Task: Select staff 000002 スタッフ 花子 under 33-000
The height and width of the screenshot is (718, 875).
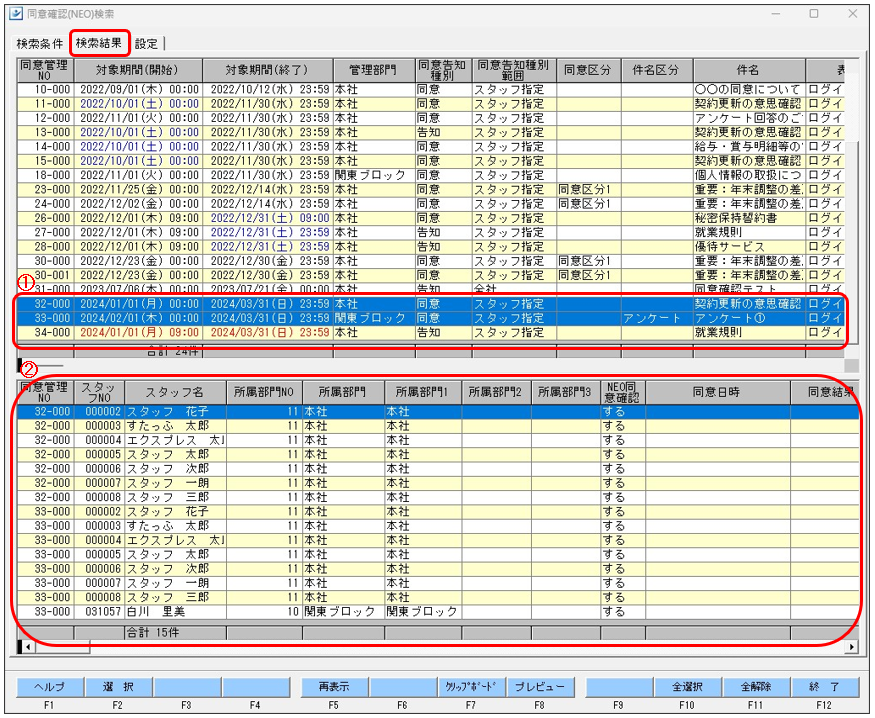Action: pos(438,512)
